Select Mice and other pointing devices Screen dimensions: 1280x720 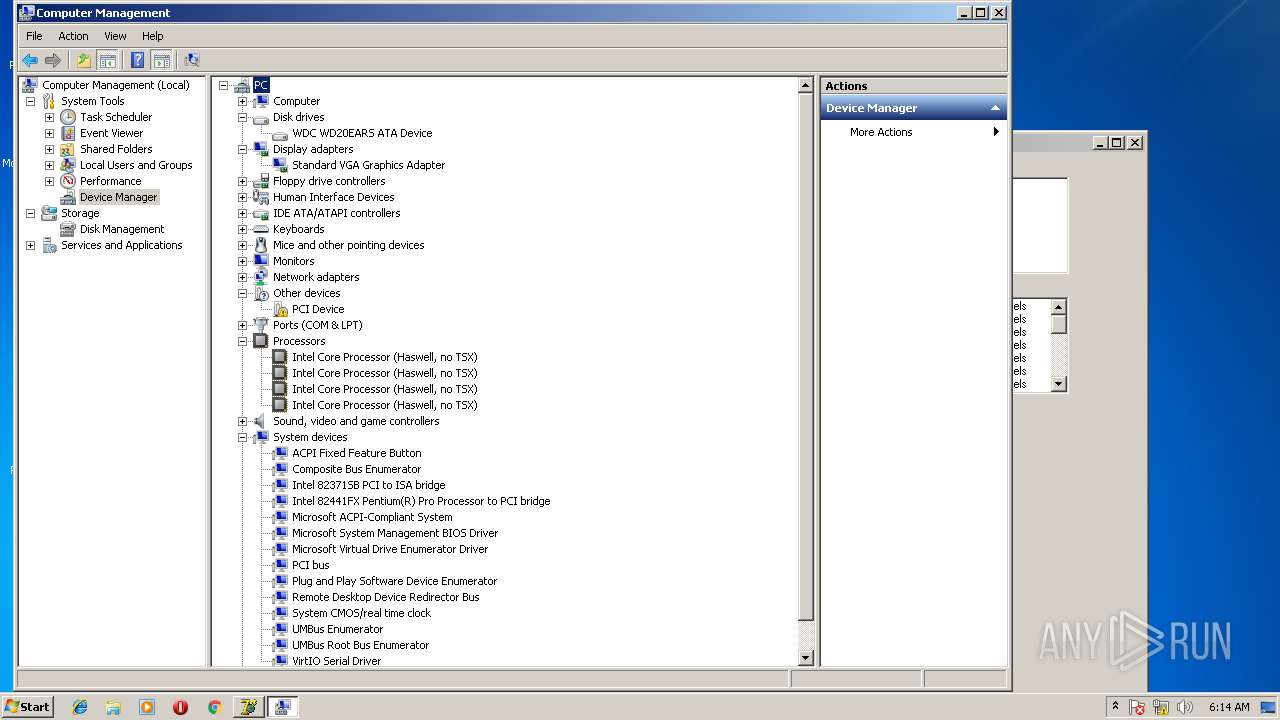[348, 245]
